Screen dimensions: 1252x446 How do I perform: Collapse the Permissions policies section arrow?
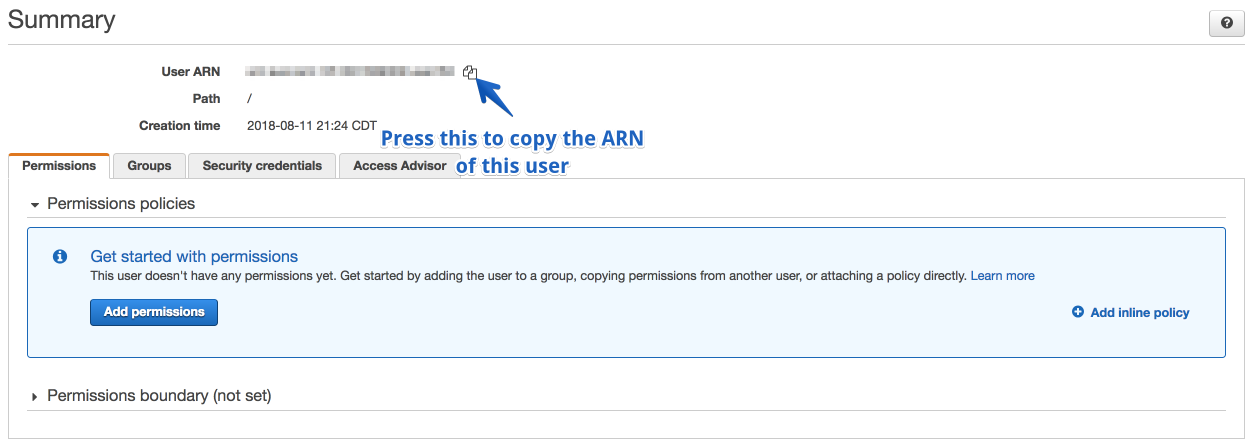point(35,204)
